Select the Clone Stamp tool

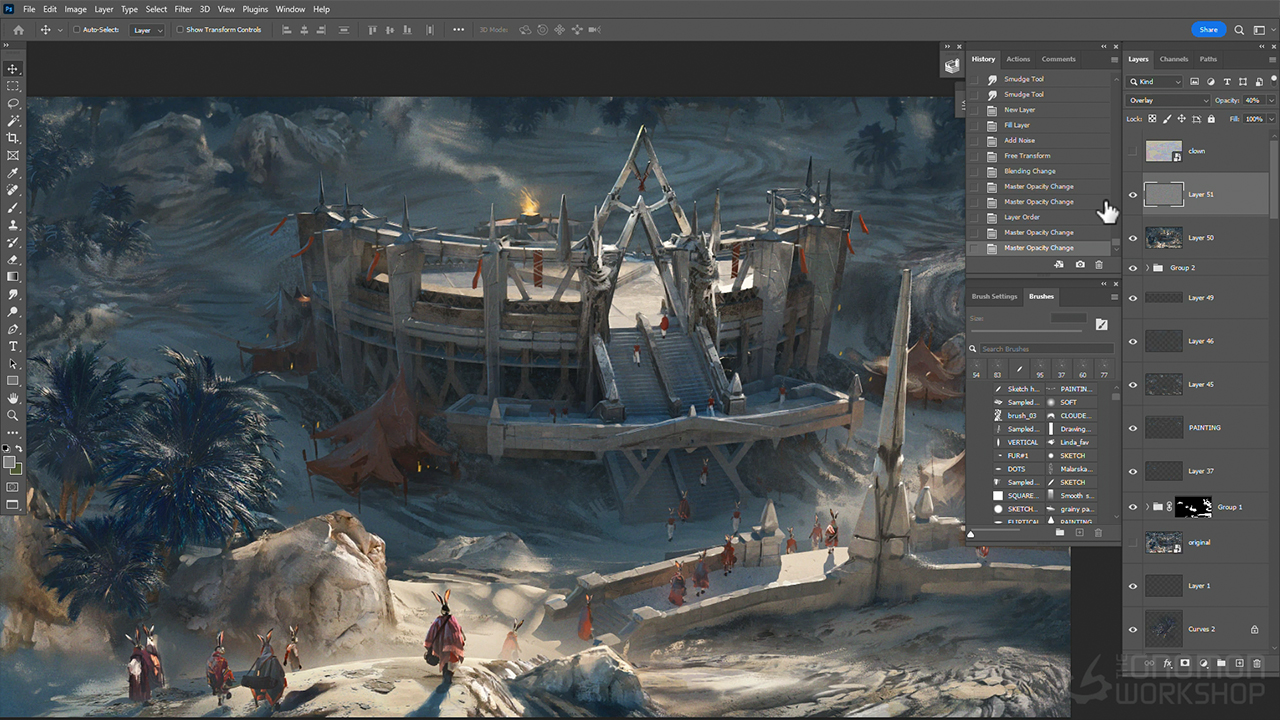tap(13, 225)
